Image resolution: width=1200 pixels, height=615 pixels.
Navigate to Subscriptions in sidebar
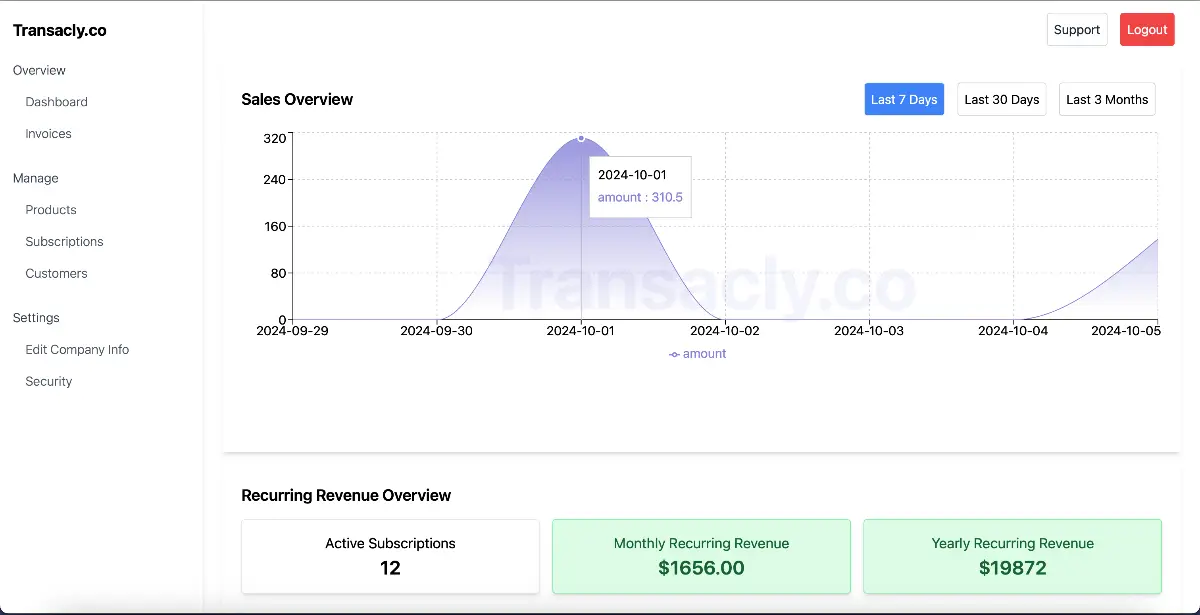pyautogui.click(x=64, y=242)
